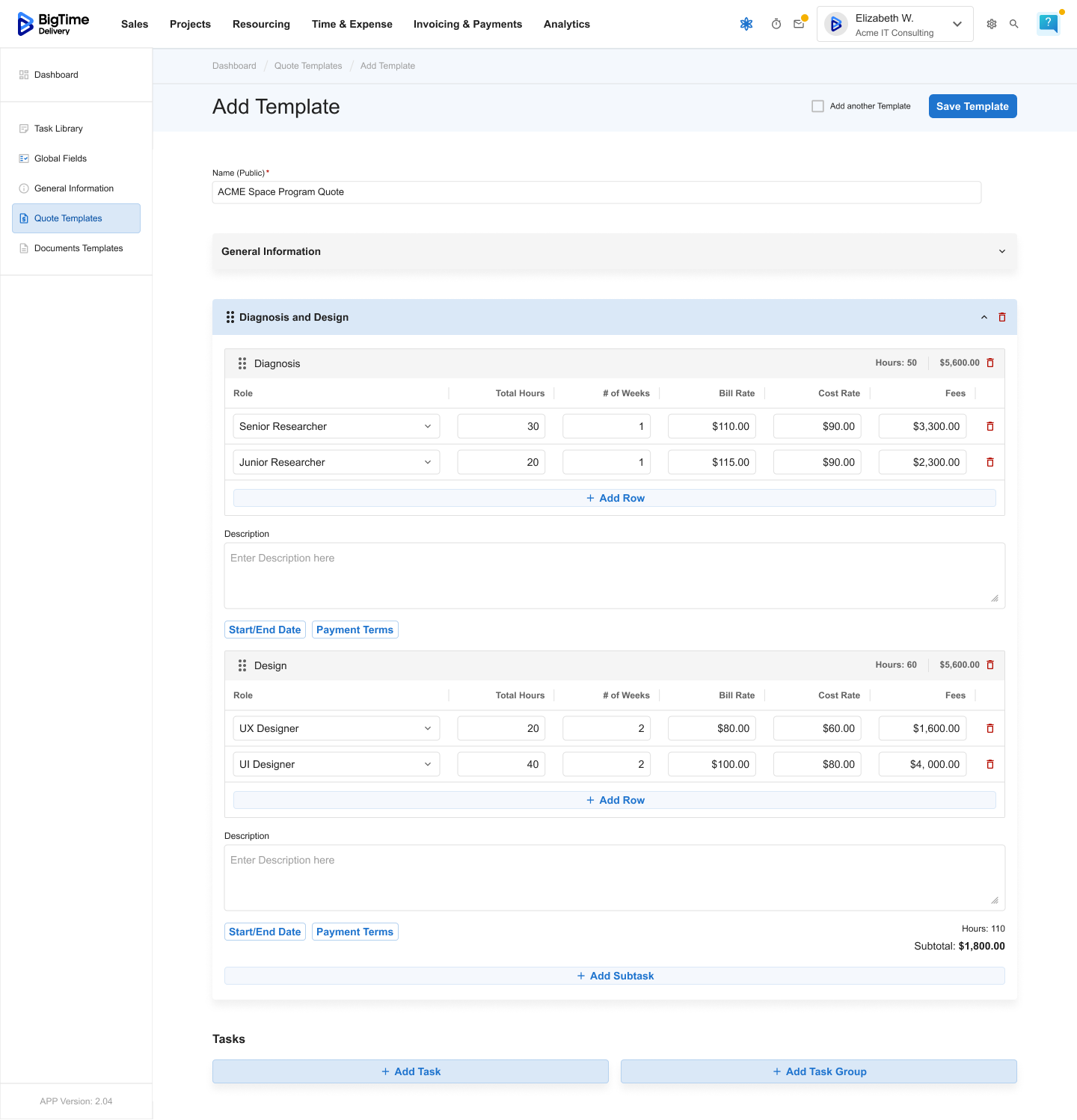The image size is (1077, 1120).
Task: Collapse the Diagnosis and Design group
Action: pyautogui.click(x=984, y=317)
